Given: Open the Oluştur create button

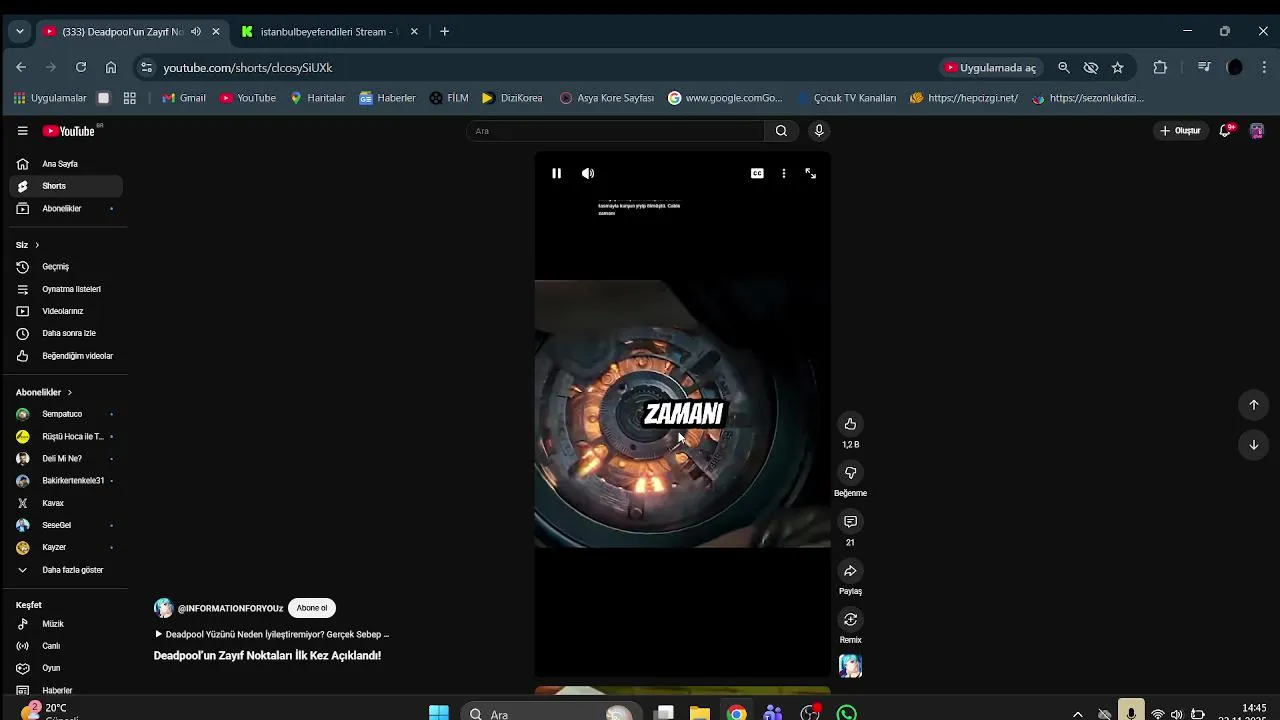Looking at the screenshot, I should (1180, 131).
